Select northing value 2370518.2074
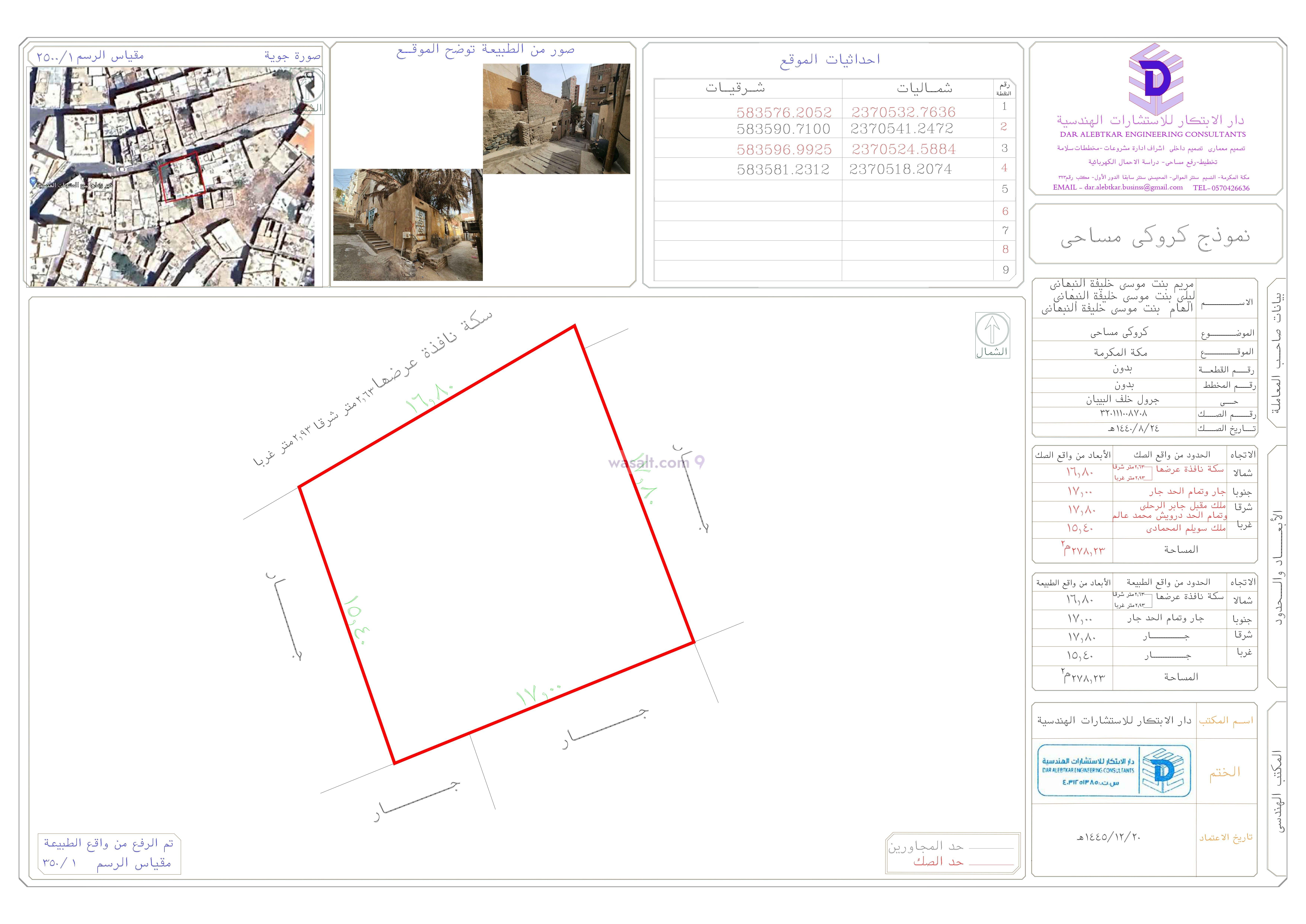 (x=900, y=169)
